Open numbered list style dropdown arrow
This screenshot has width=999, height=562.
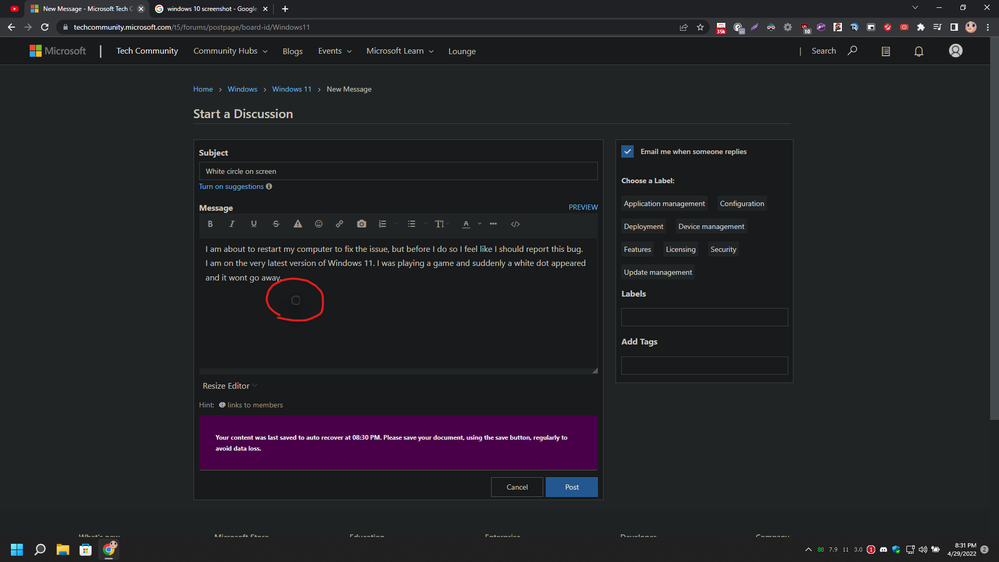point(396,224)
